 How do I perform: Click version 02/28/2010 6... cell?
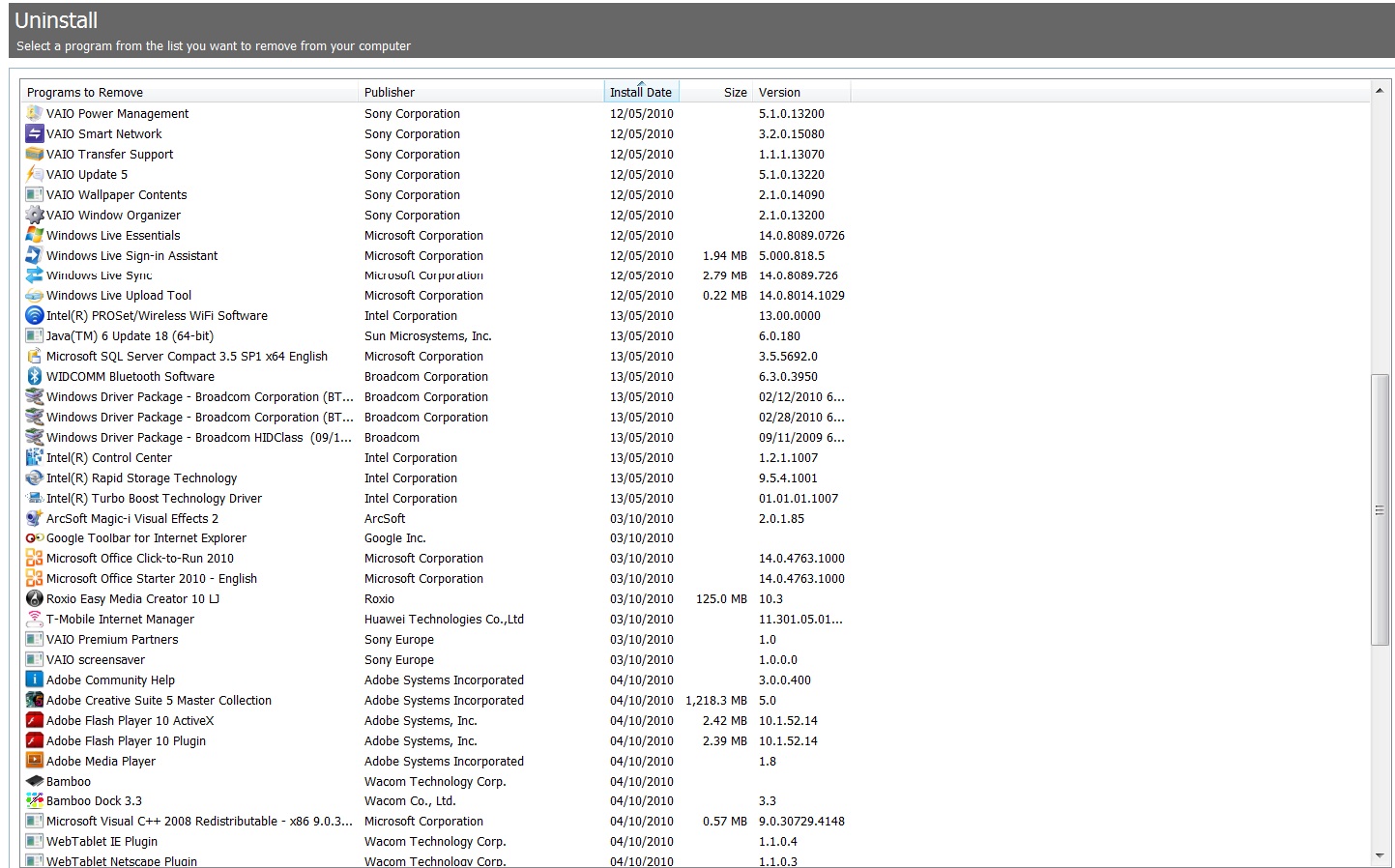[x=801, y=417]
